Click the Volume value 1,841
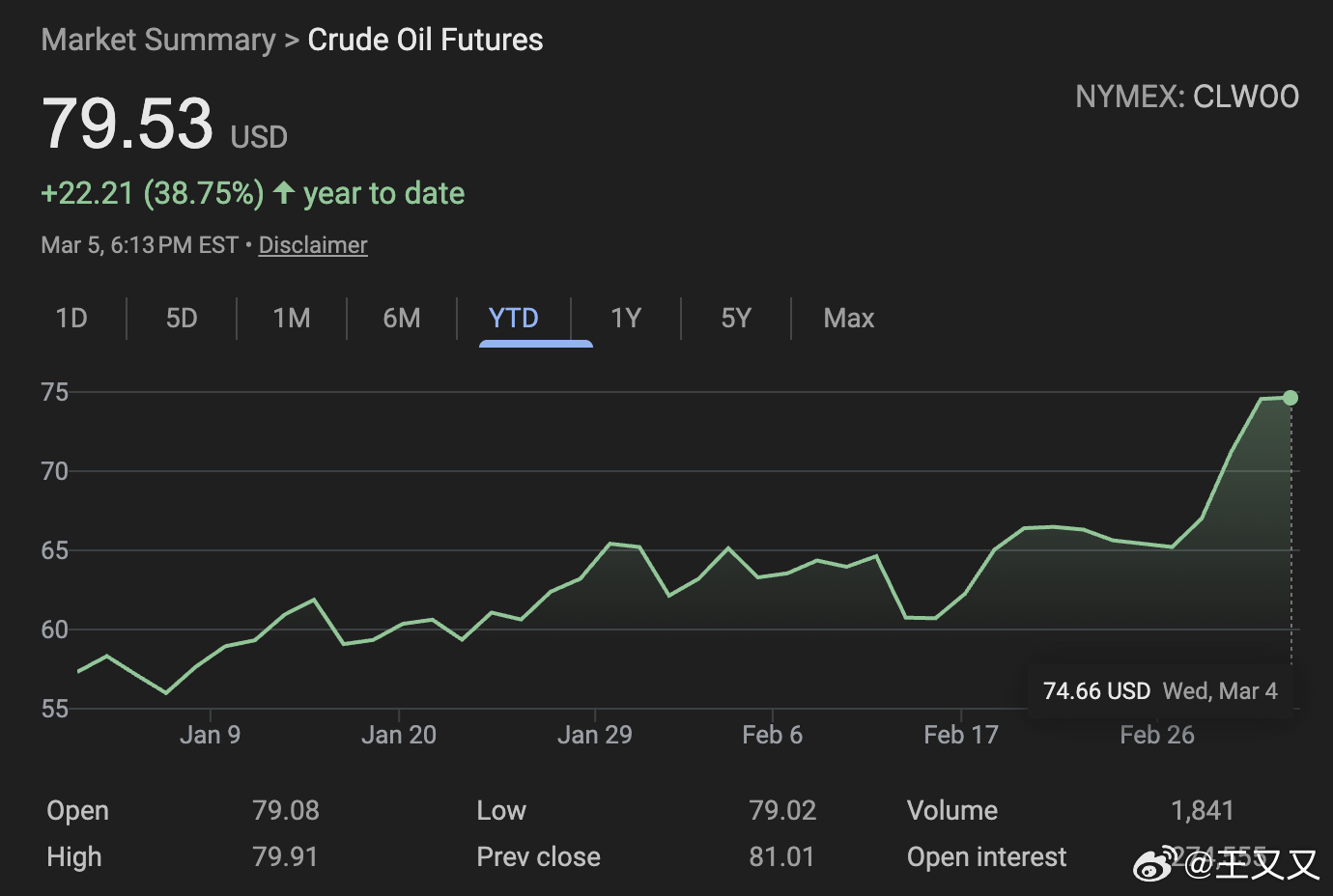1333x896 pixels. pos(1203,811)
